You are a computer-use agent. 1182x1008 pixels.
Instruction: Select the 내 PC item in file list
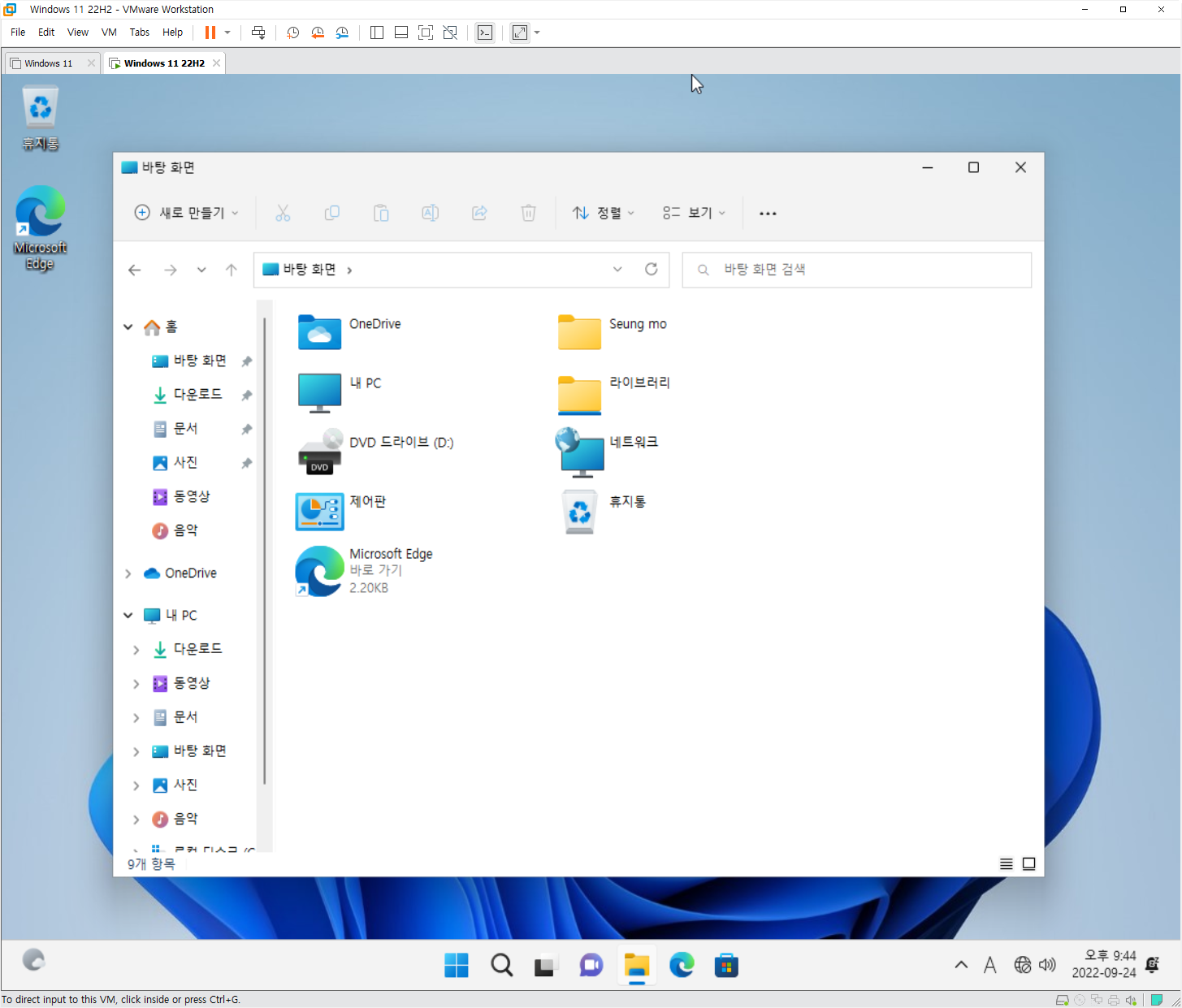coord(340,392)
